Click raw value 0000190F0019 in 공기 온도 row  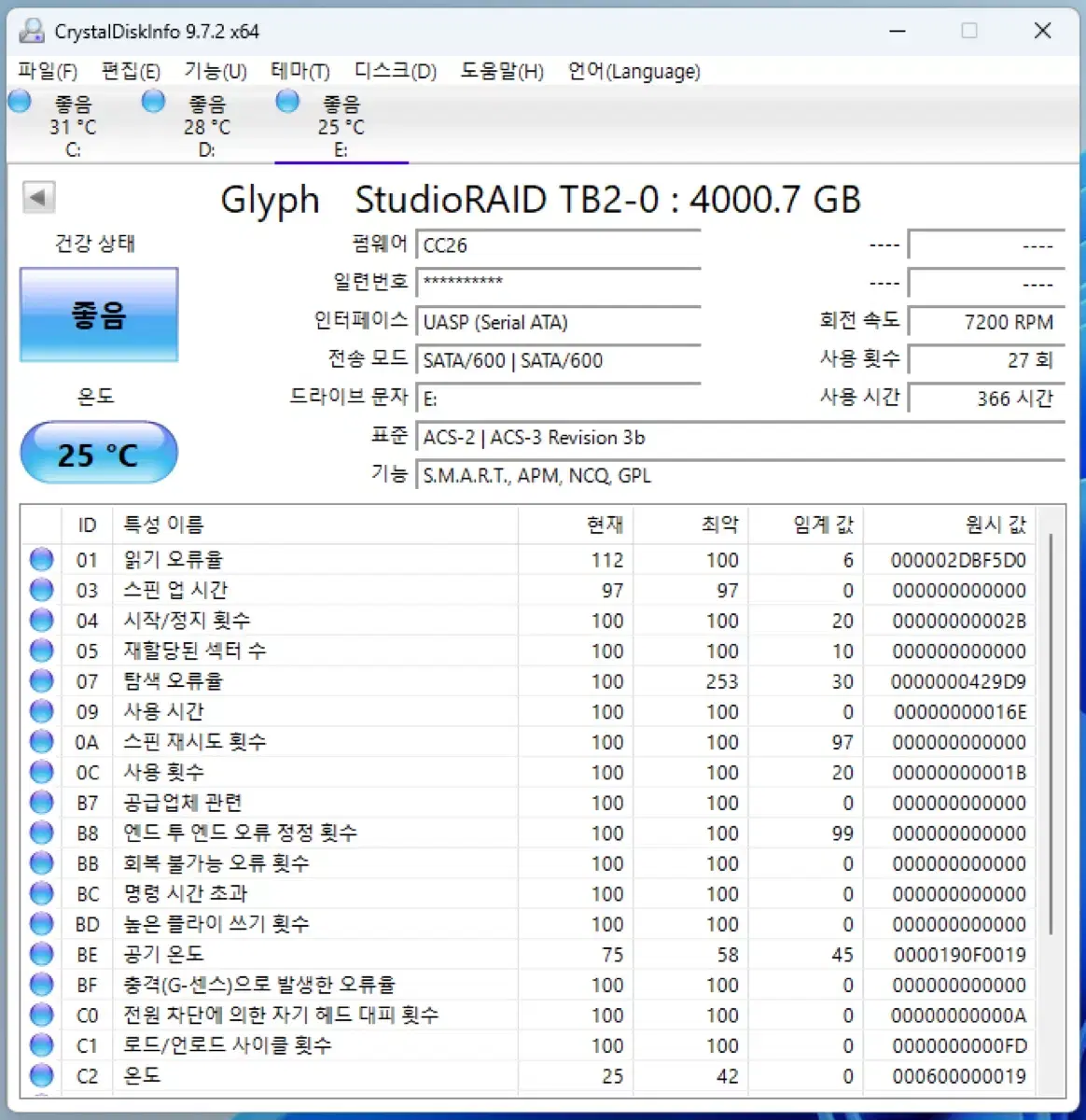click(960, 955)
